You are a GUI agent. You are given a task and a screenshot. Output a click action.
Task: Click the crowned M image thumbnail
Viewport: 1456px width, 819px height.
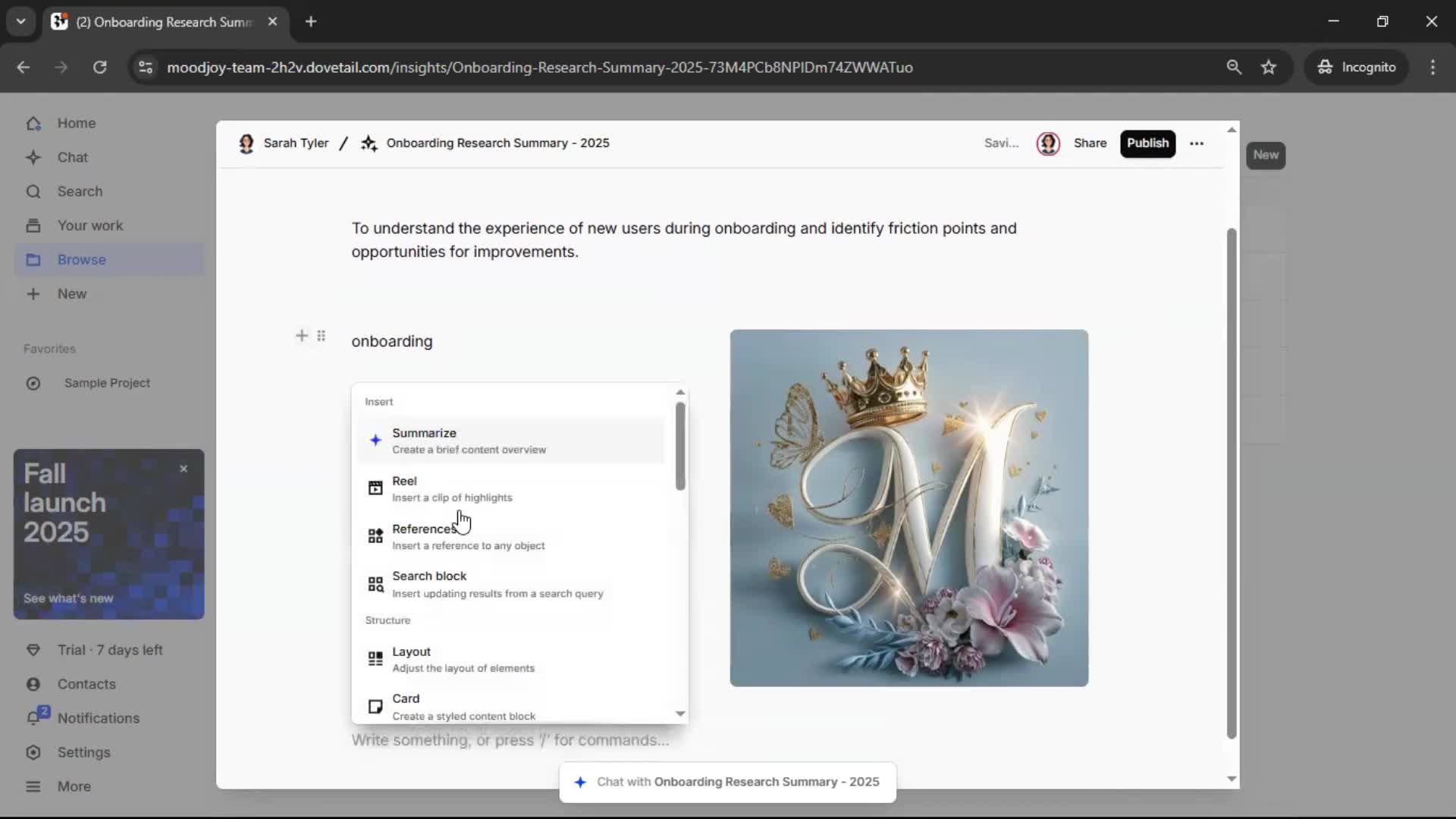coord(908,508)
